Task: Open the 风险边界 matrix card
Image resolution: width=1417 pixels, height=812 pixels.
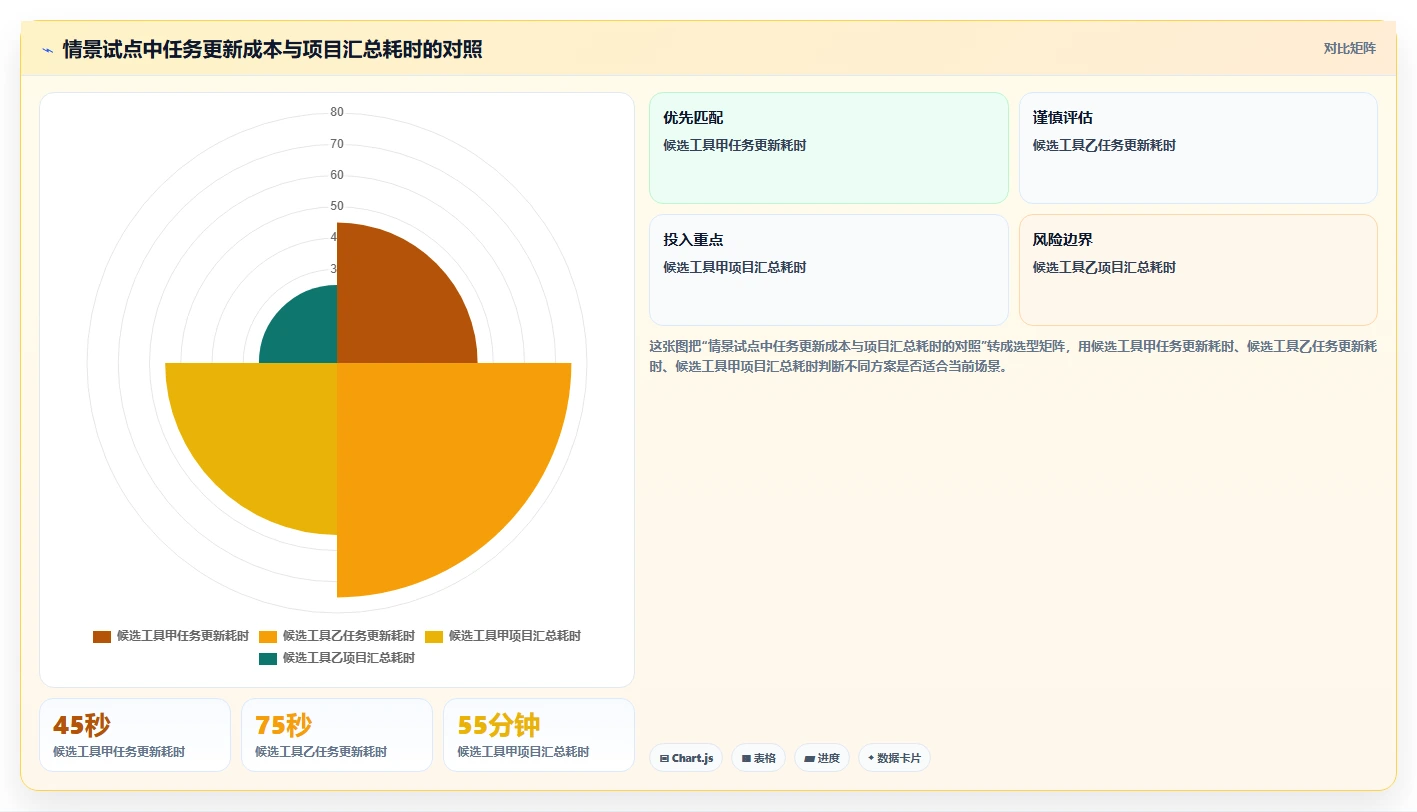Action: [1198, 270]
